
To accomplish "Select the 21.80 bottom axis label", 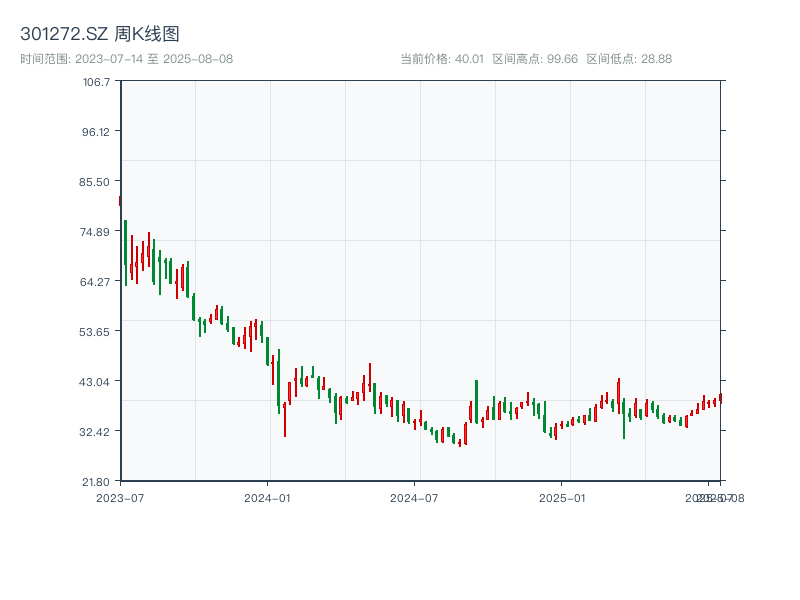I will [97, 481].
